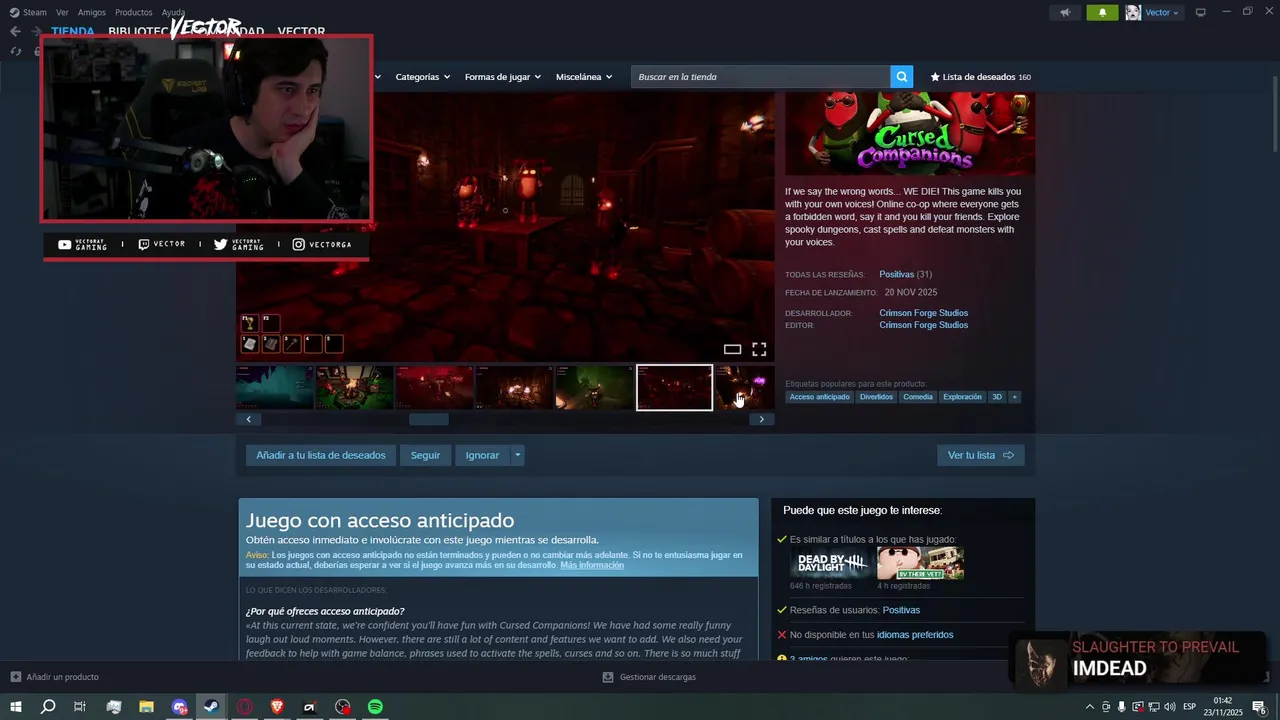
Task: Open Opera GX from taskbar
Action: coord(244,707)
